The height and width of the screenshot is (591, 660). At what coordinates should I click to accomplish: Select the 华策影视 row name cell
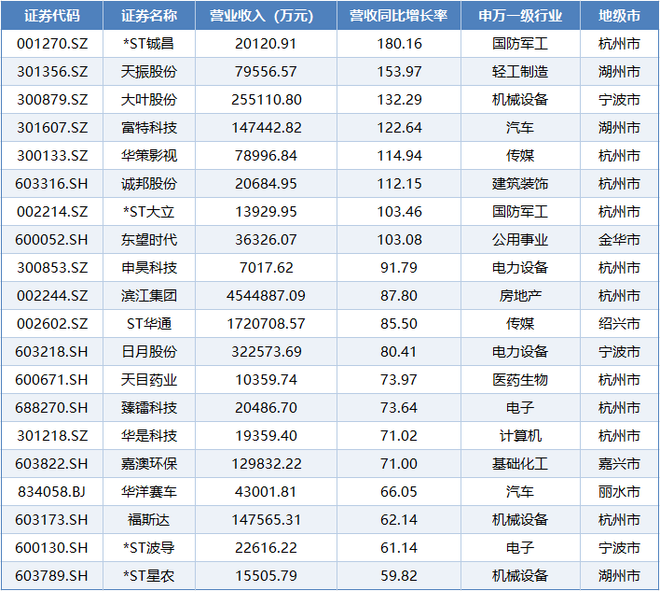[x=148, y=156]
